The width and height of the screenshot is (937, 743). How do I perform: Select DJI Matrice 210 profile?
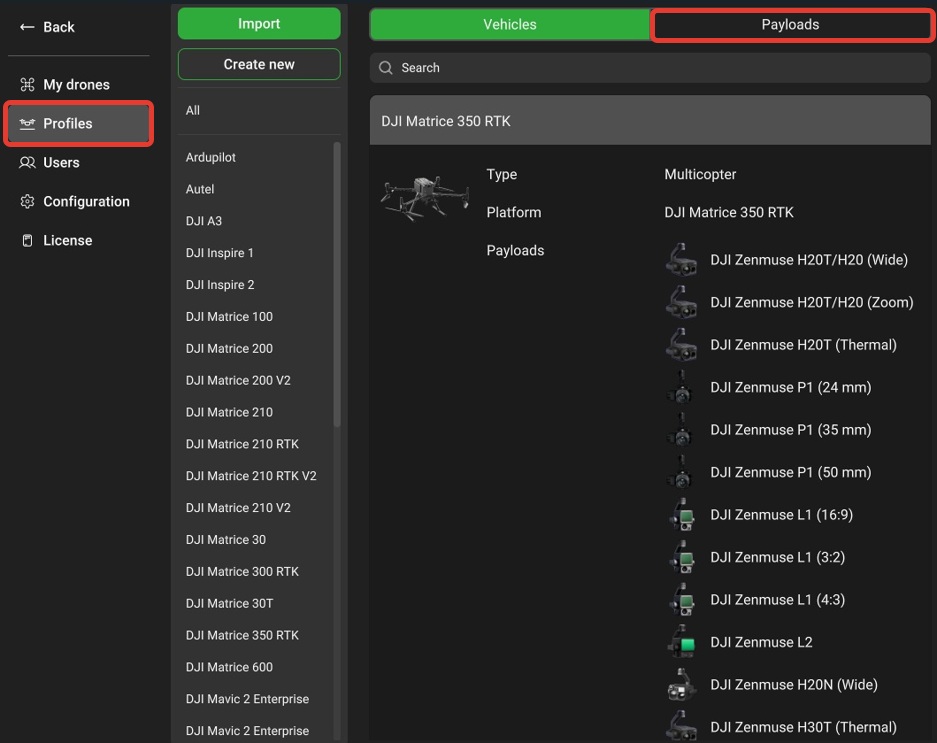click(x=229, y=412)
